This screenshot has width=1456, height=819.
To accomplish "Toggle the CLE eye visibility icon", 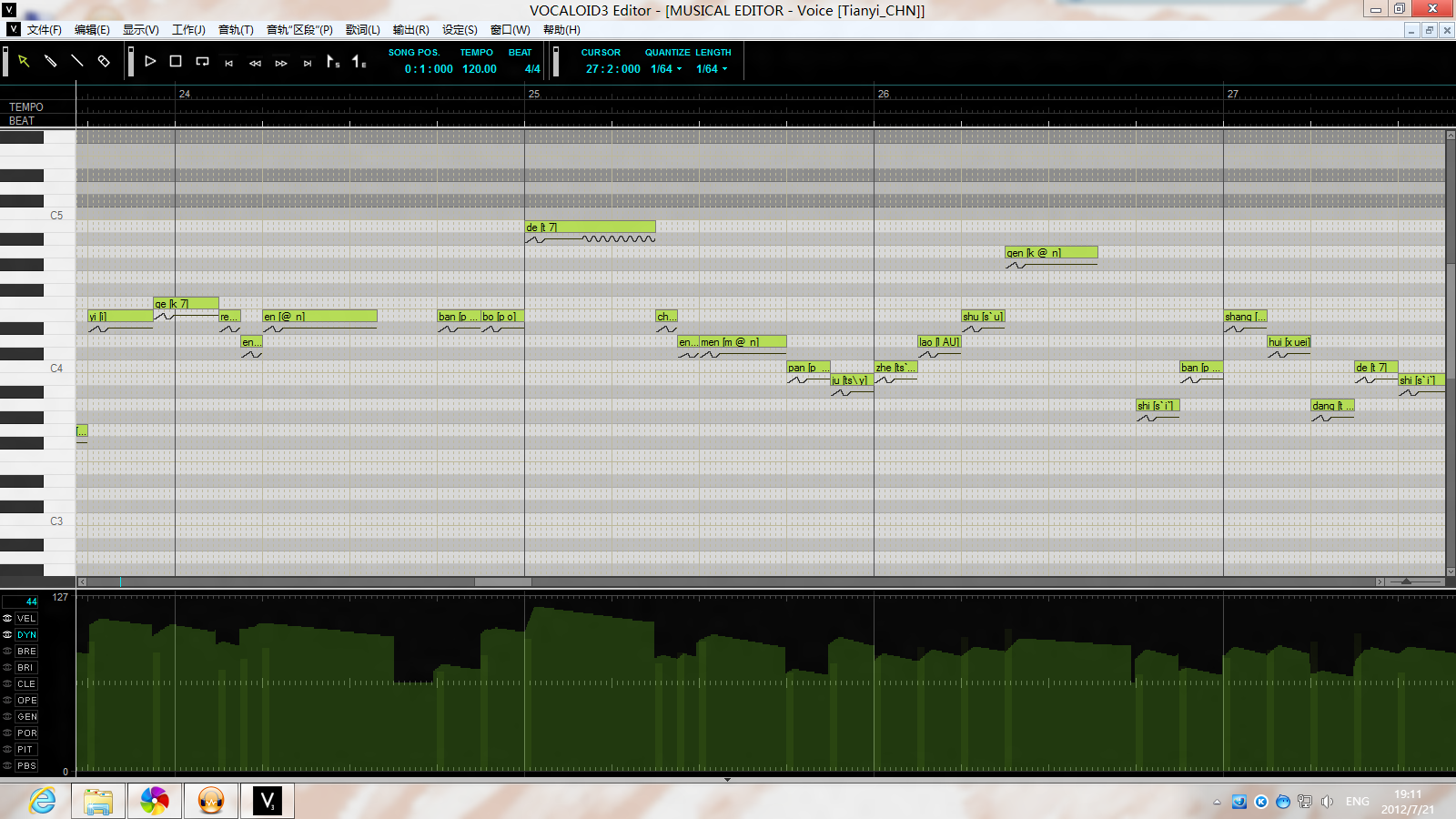I will click(7, 683).
